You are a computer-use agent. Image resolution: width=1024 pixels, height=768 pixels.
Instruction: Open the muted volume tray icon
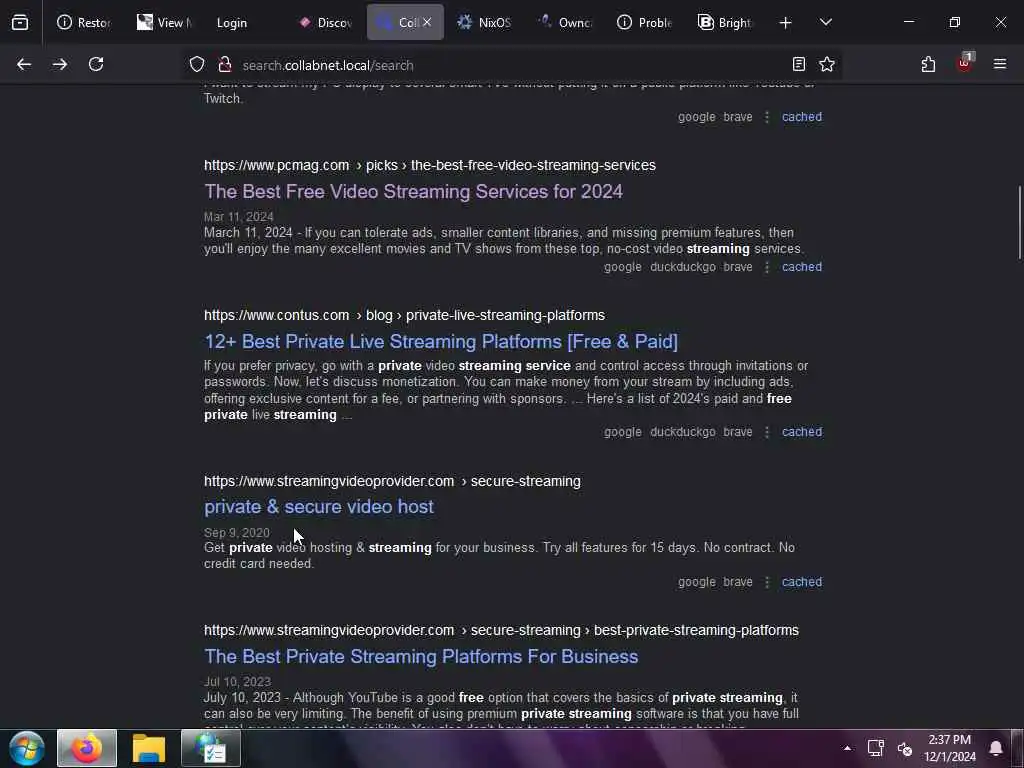click(904, 748)
